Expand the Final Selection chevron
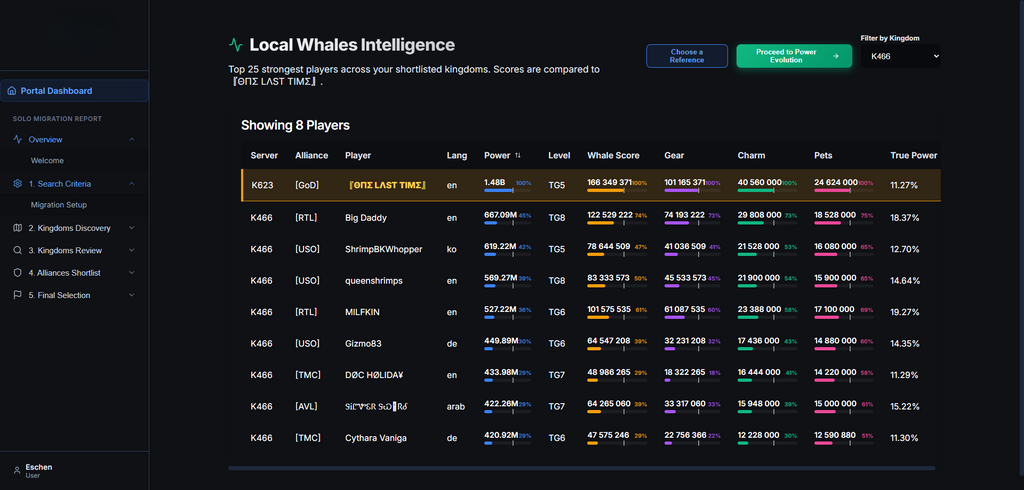Screen dimensions: 1024x490 tap(131, 295)
